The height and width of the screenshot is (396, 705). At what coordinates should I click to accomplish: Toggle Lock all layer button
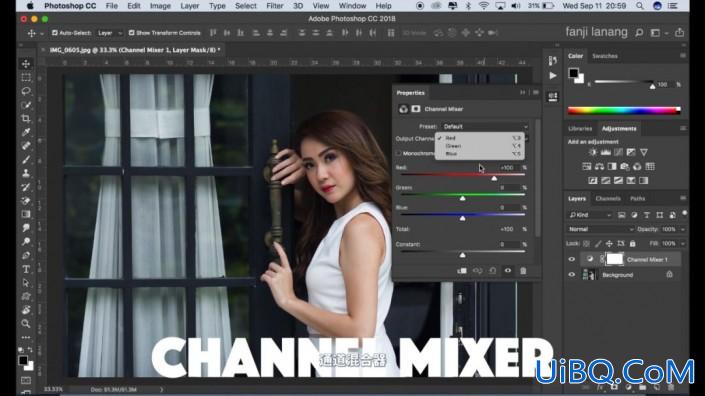(633, 244)
